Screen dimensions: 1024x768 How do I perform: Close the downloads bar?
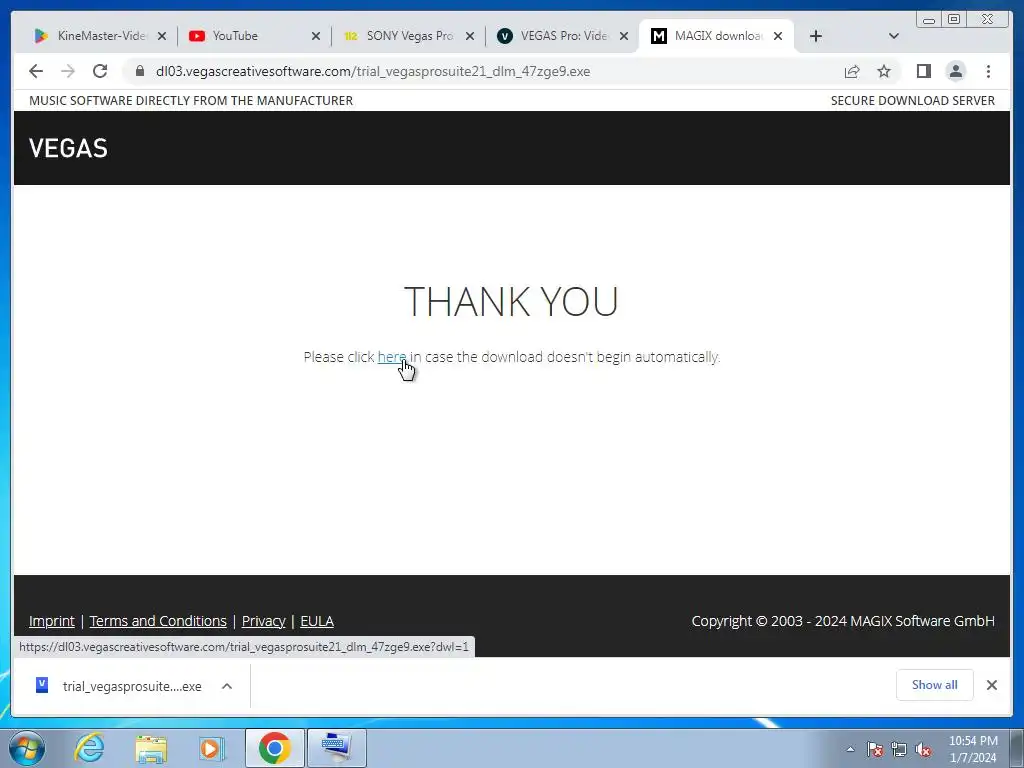tap(991, 684)
